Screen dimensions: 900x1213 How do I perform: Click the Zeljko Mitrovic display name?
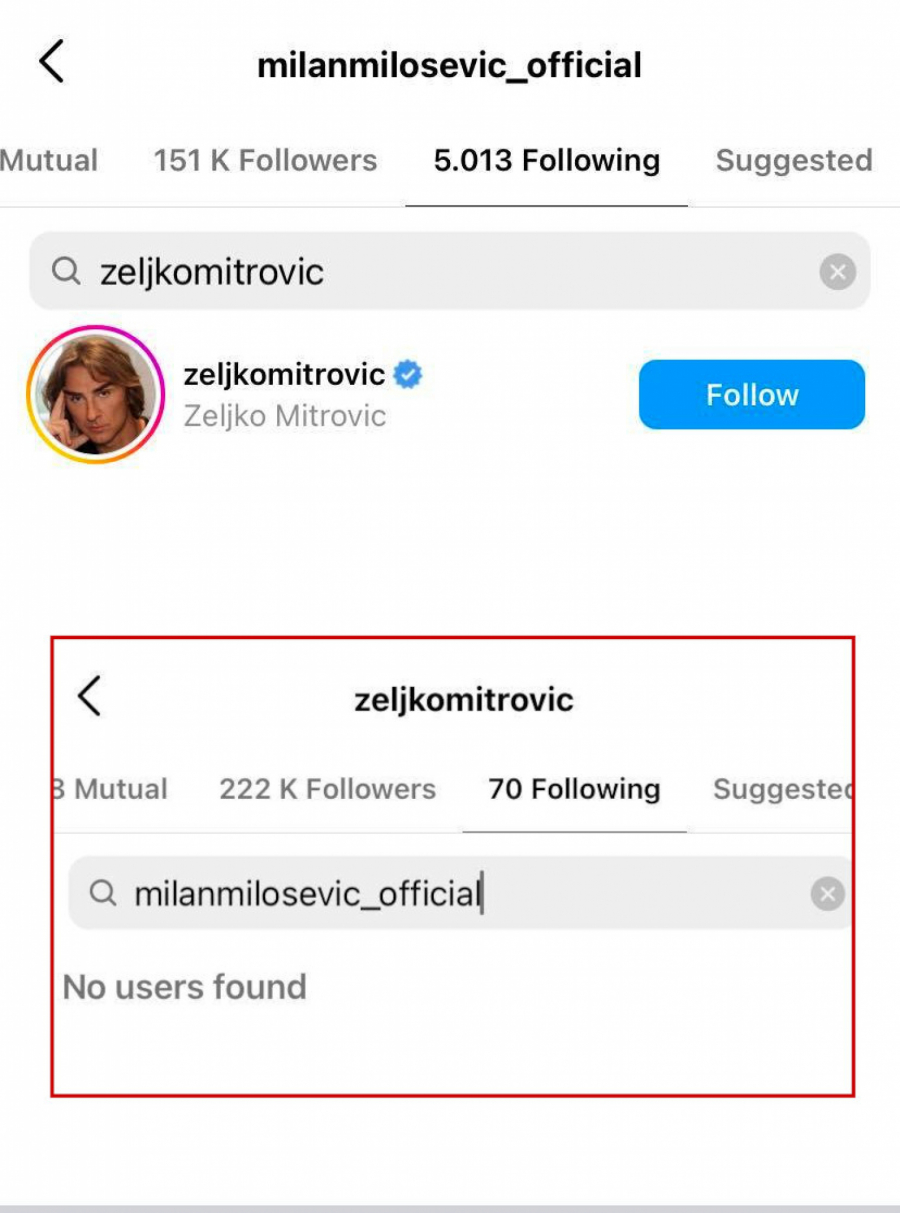(x=283, y=415)
